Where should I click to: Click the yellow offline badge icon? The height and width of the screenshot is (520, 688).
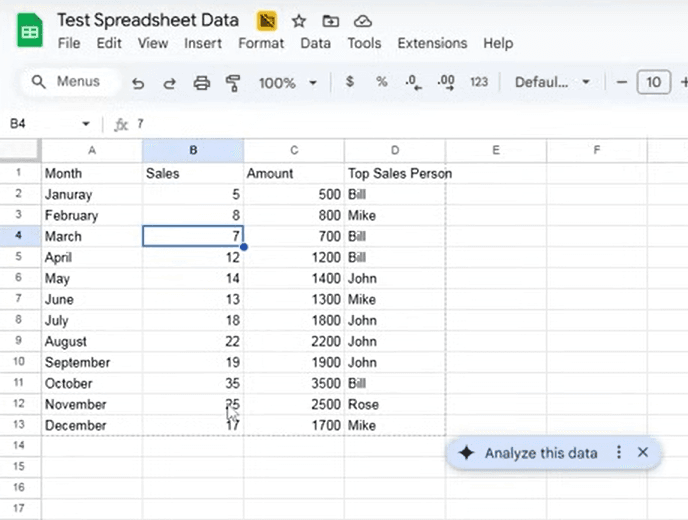point(267,21)
